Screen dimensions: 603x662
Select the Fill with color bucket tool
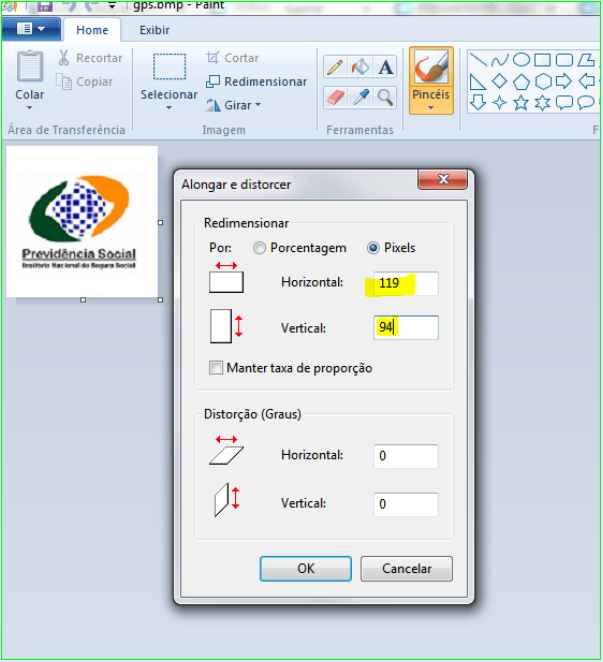click(x=360, y=67)
